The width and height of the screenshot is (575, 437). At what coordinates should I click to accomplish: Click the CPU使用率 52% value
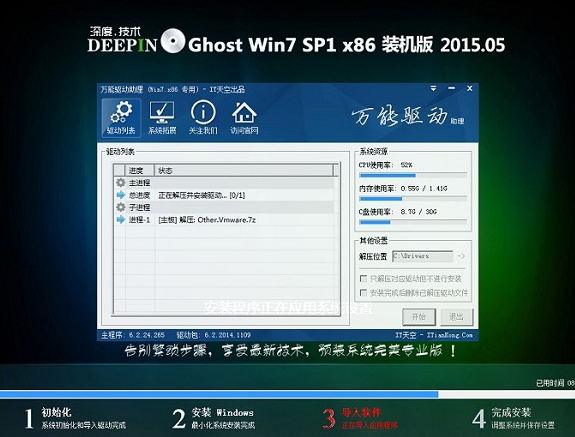tap(407, 165)
